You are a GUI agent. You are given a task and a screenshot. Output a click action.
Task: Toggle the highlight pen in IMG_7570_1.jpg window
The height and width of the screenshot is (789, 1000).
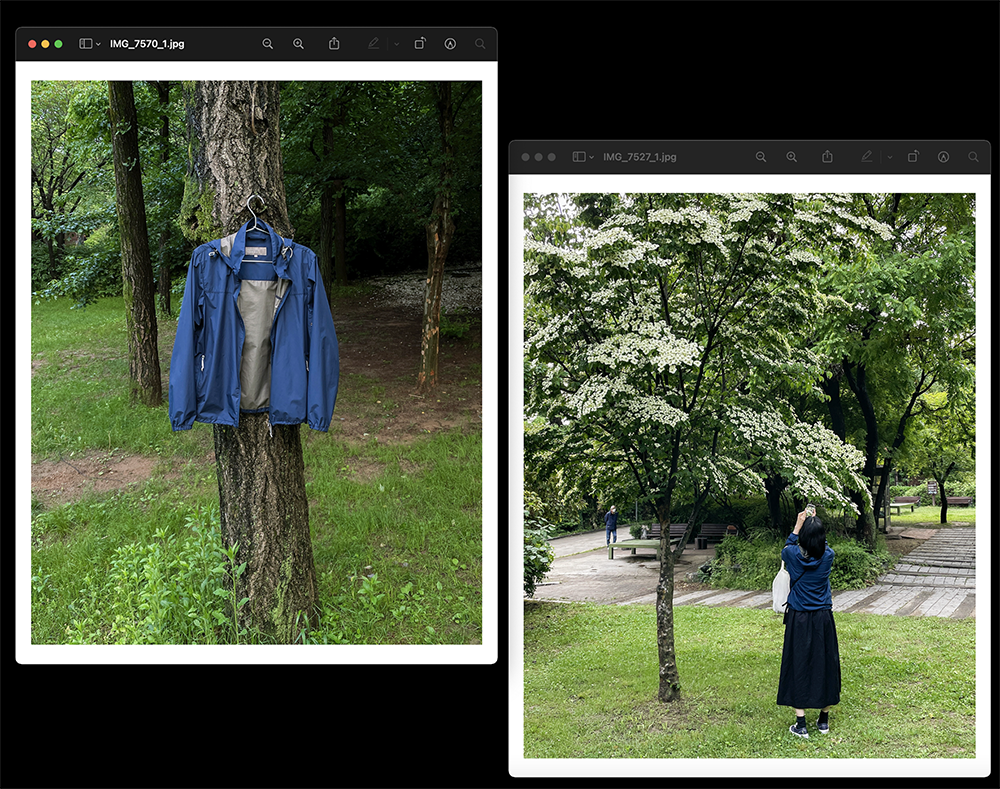click(374, 44)
